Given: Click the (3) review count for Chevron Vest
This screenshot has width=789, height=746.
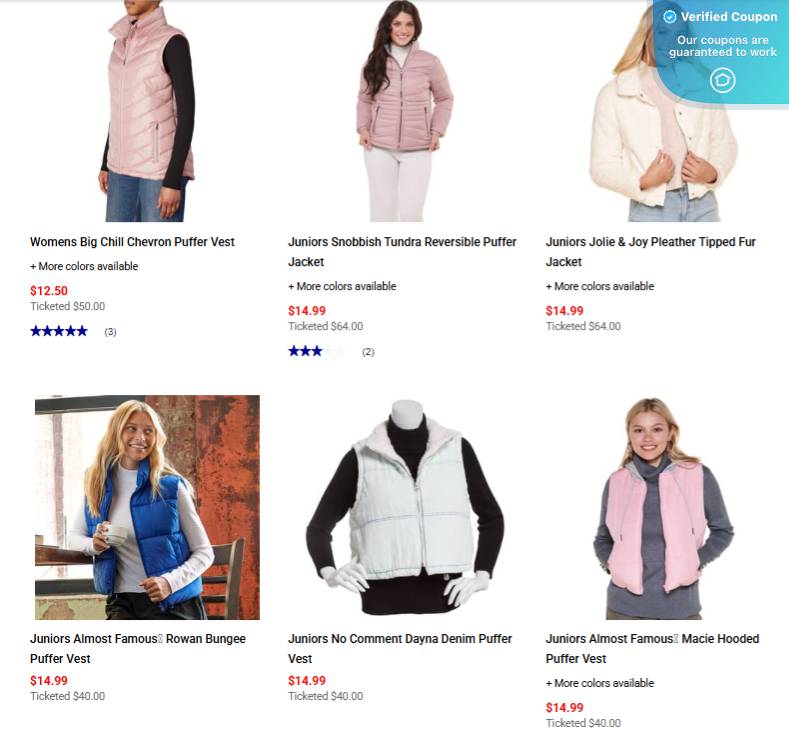Looking at the screenshot, I should point(110,332).
